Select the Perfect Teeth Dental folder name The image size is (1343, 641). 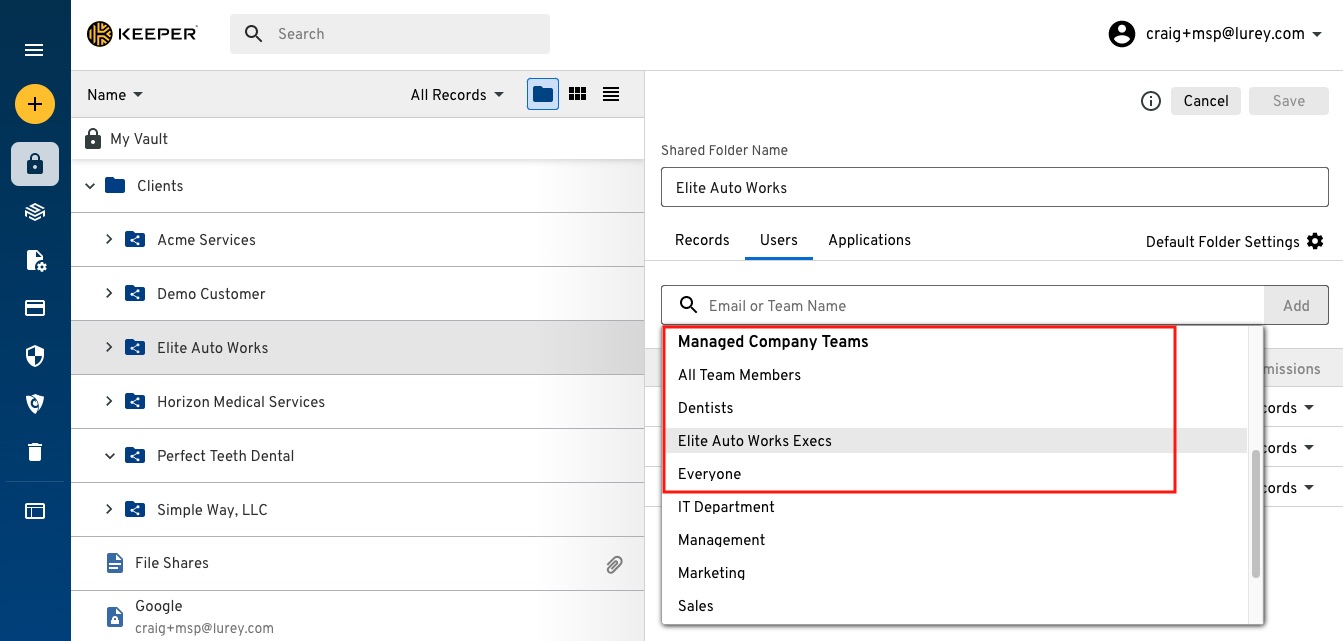pos(226,456)
